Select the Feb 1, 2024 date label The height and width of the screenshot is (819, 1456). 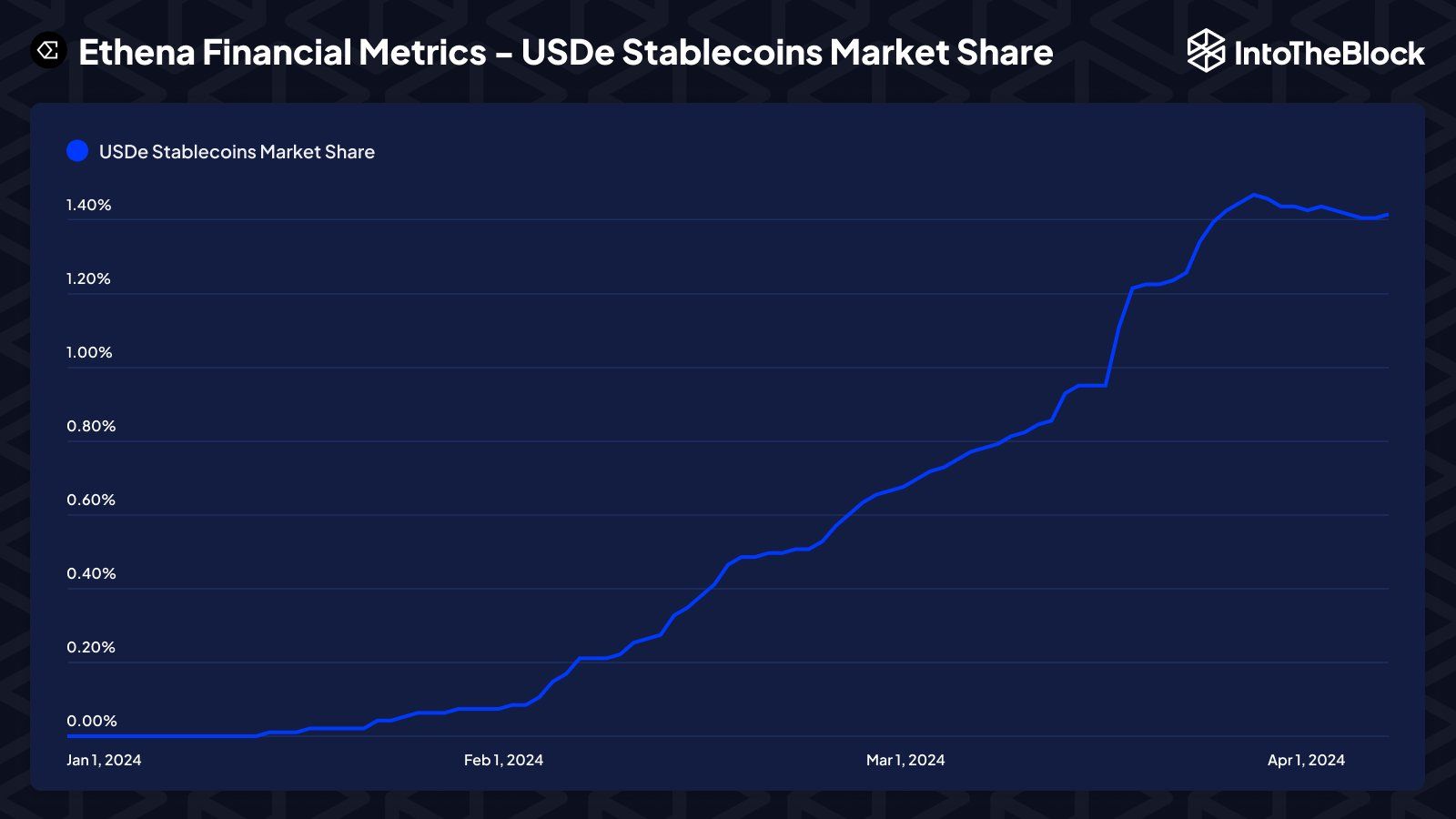(x=503, y=760)
